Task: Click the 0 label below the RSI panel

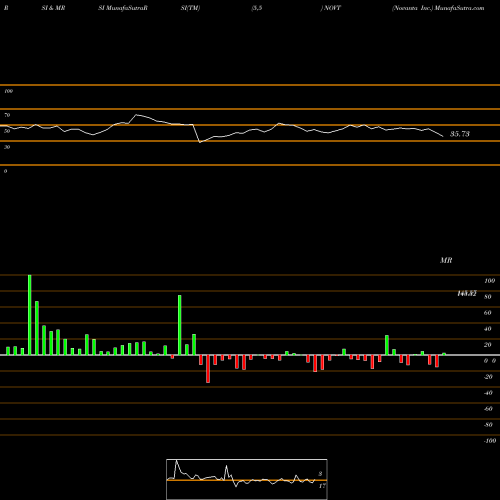Action: tap(5, 171)
